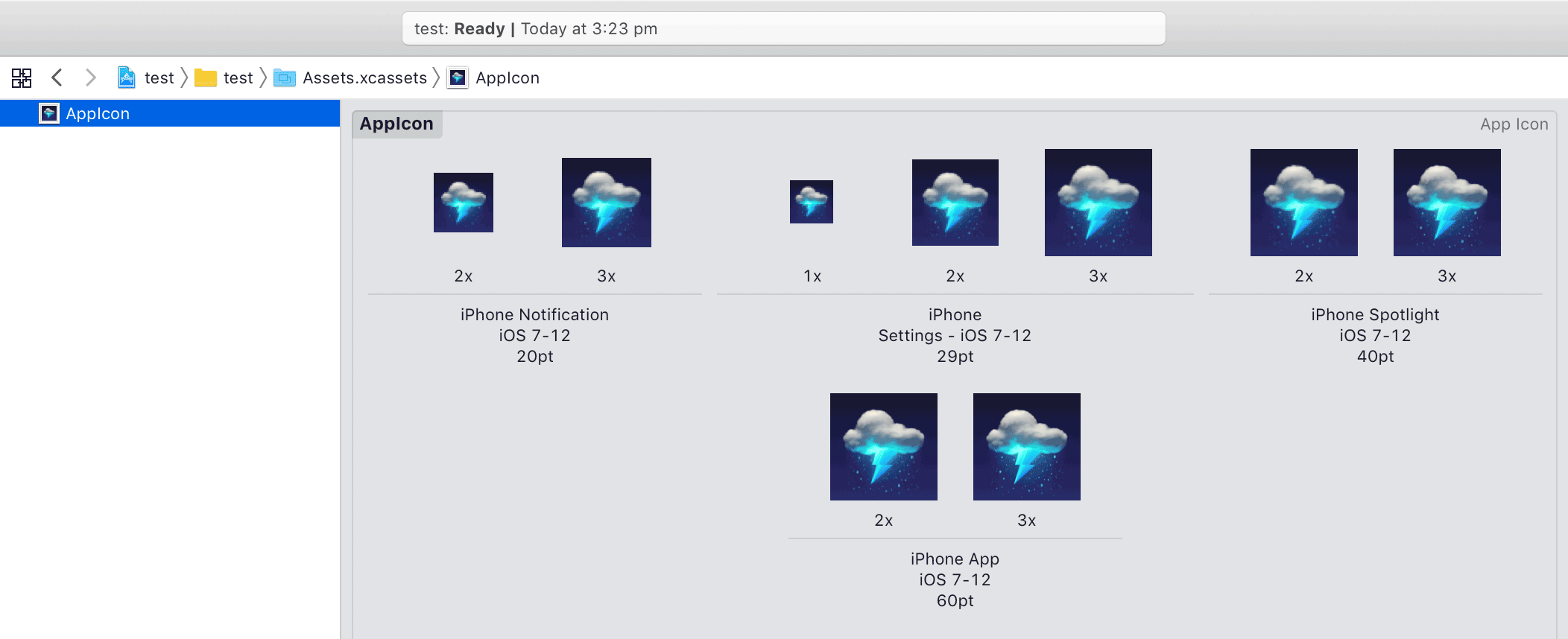Select iPhone Notification 20pt 2x icon slot
This screenshot has width=1568, height=639.
click(x=464, y=203)
